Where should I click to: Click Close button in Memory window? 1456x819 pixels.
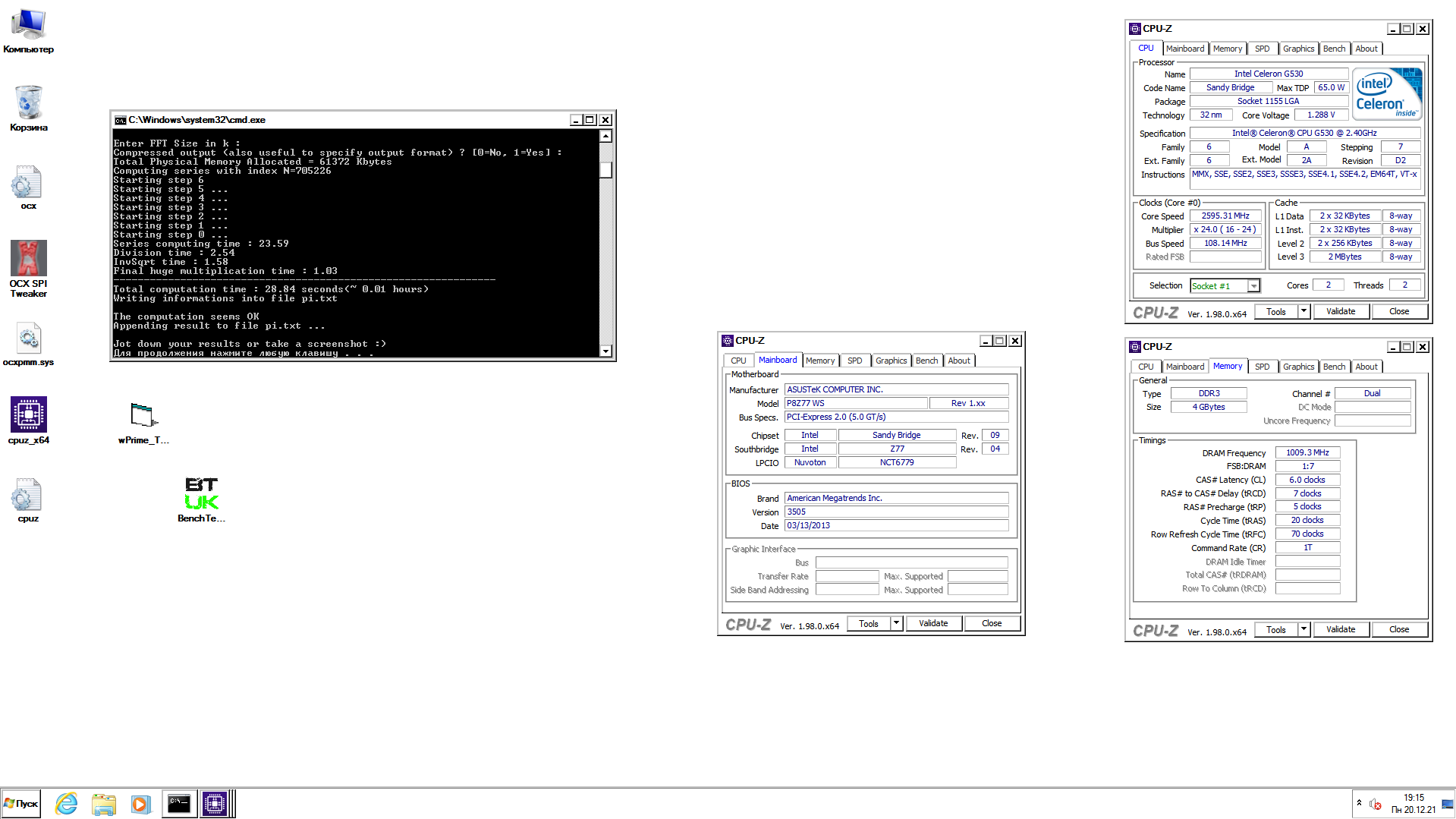click(1399, 629)
